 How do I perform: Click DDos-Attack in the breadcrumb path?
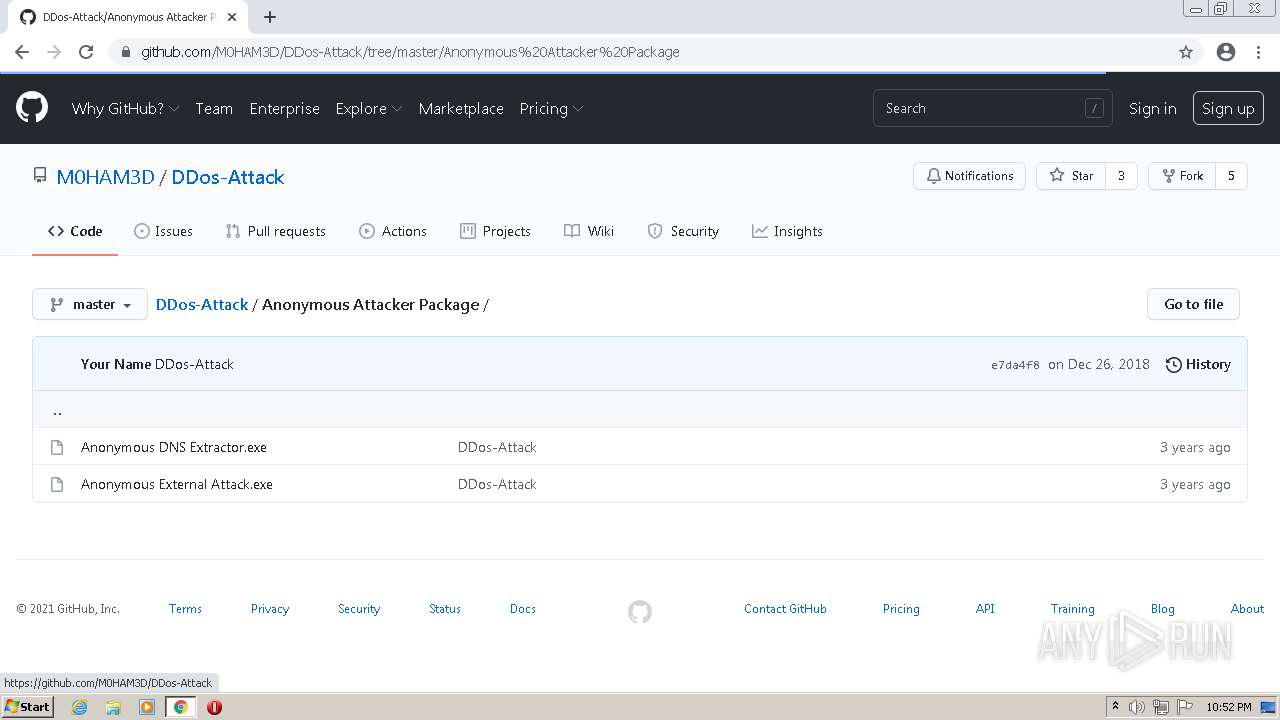click(x=202, y=304)
